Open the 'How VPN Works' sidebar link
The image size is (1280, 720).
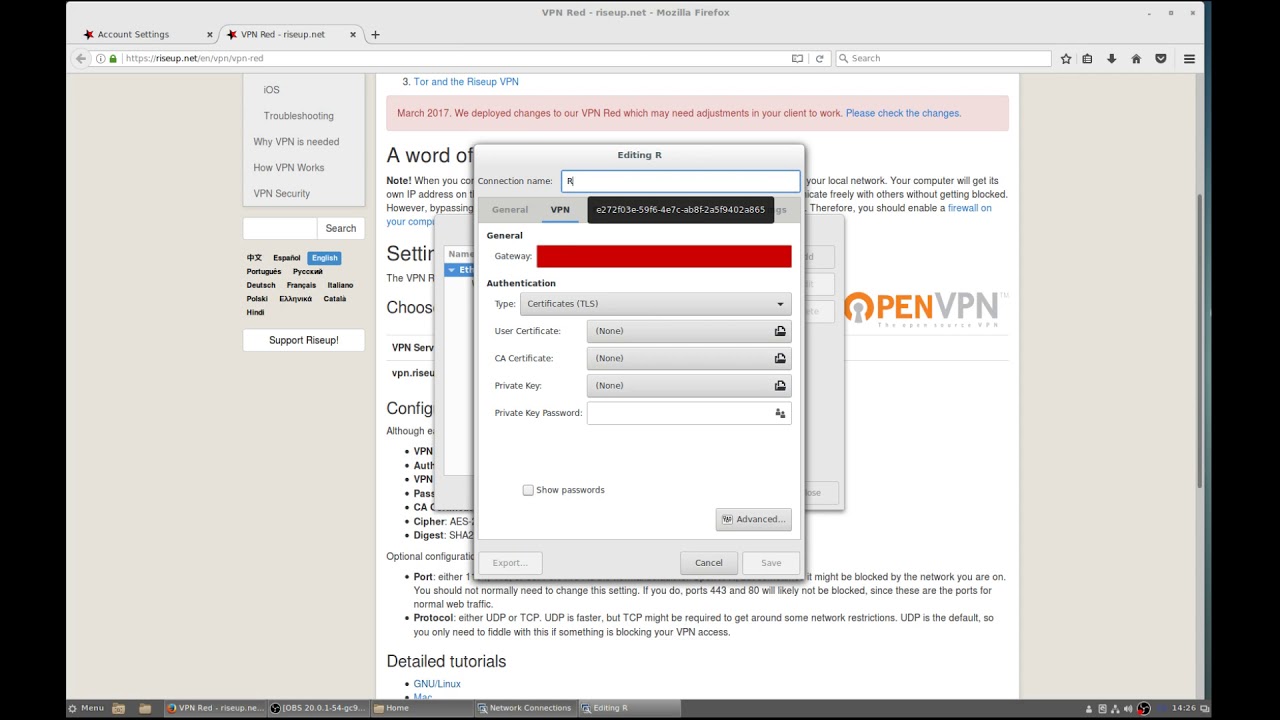point(289,168)
